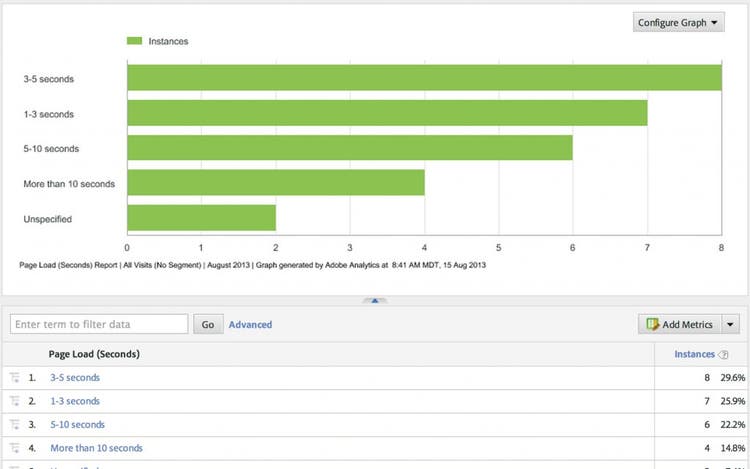This screenshot has width=750, height=469.
Task: Sort by the Instances column header
Action: 694,354
